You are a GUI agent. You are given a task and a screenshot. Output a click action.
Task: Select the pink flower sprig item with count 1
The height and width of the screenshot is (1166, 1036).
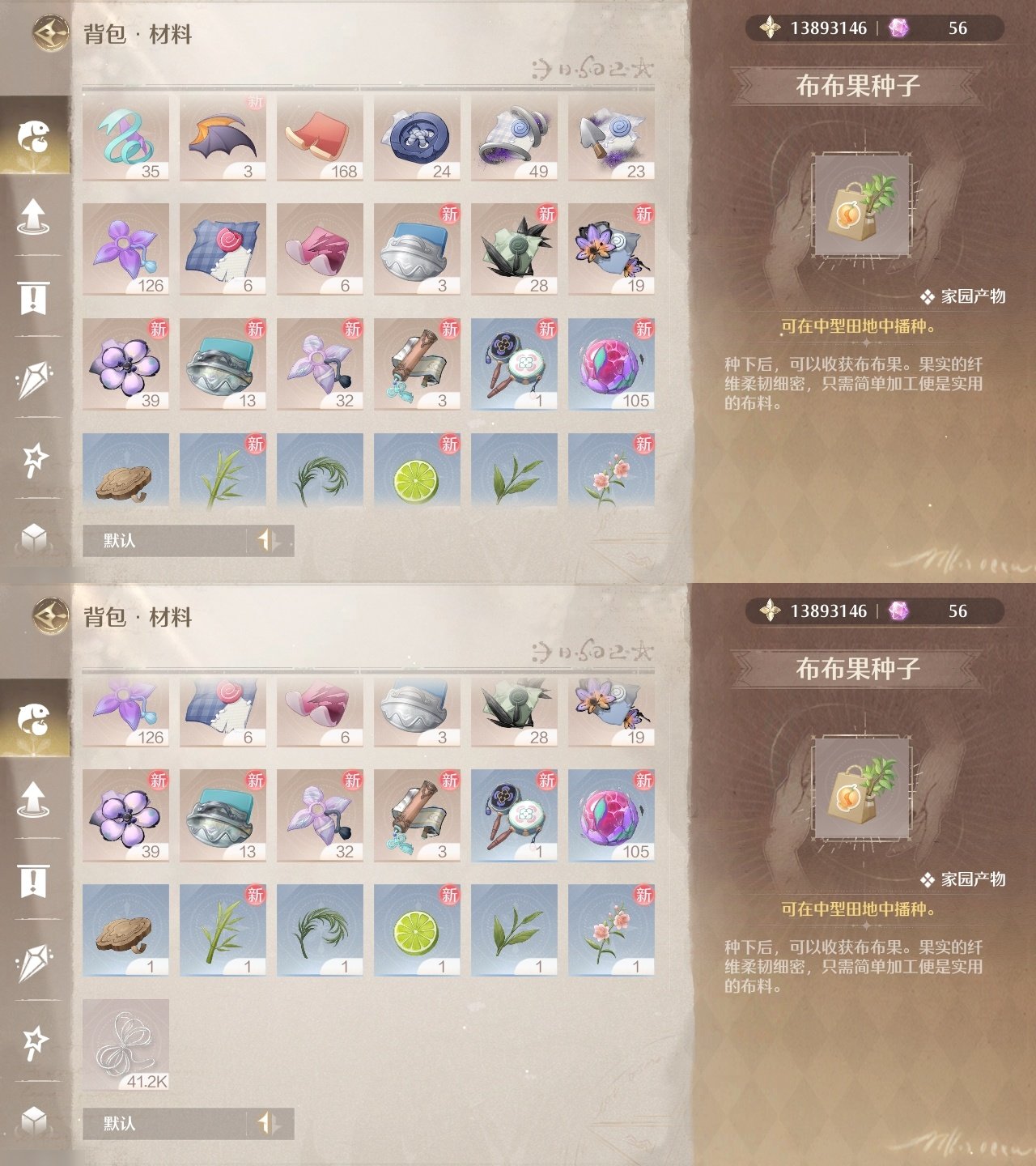[x=611, y=930]
